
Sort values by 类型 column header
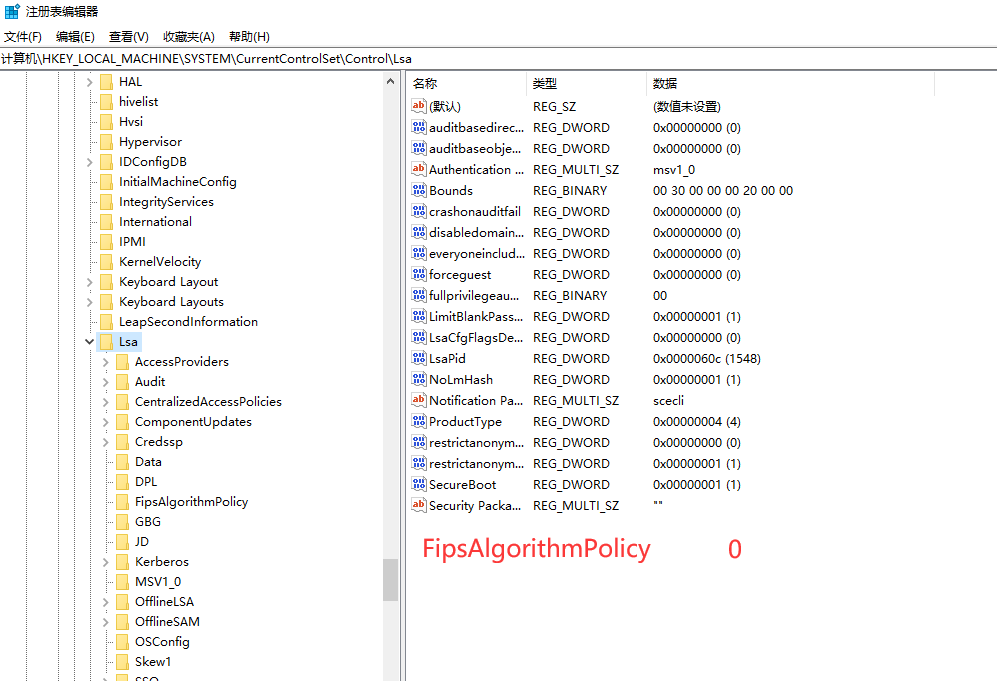click(x=586, y=83)
